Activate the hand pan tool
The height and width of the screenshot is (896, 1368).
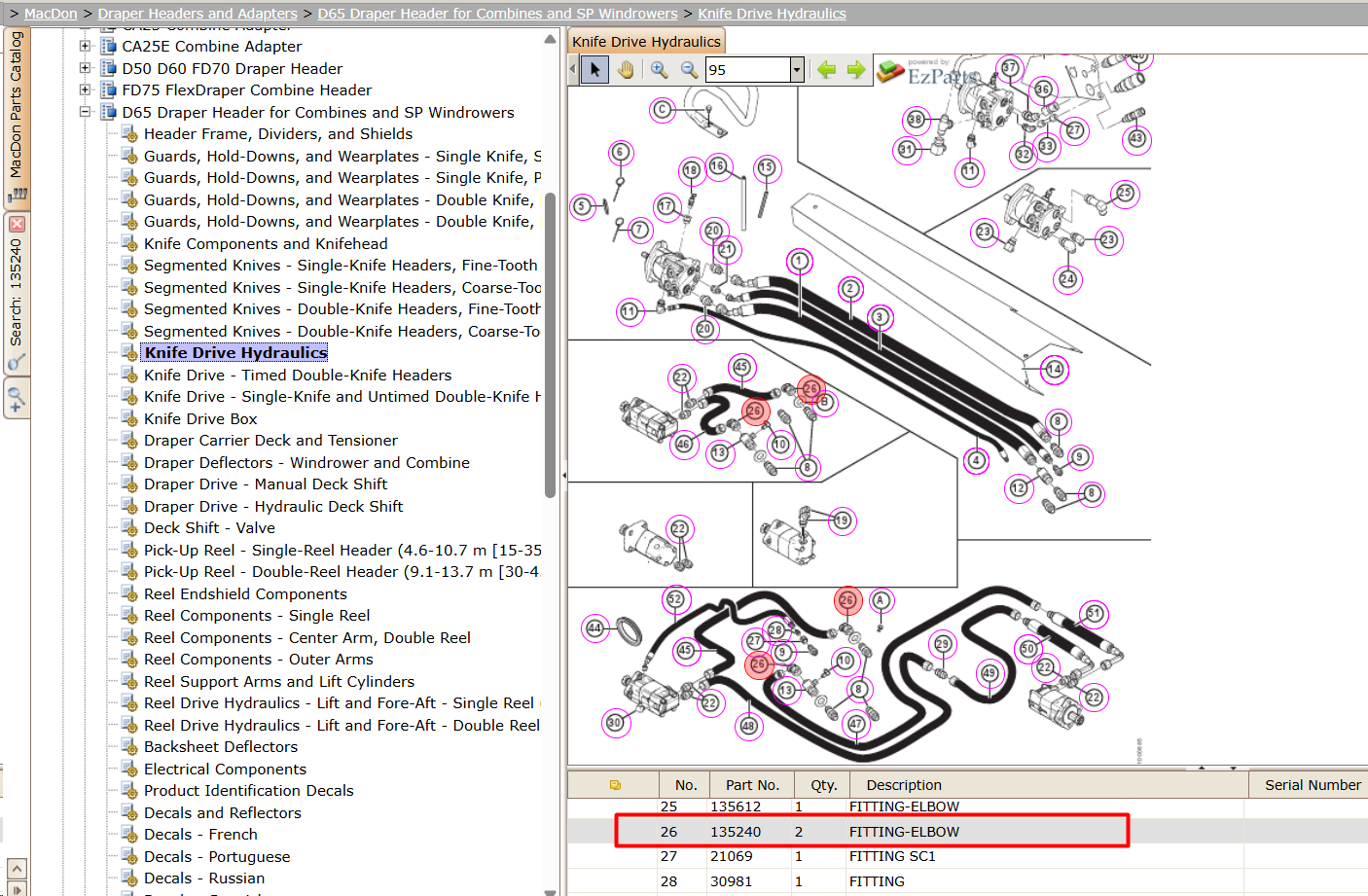(626, 69)
